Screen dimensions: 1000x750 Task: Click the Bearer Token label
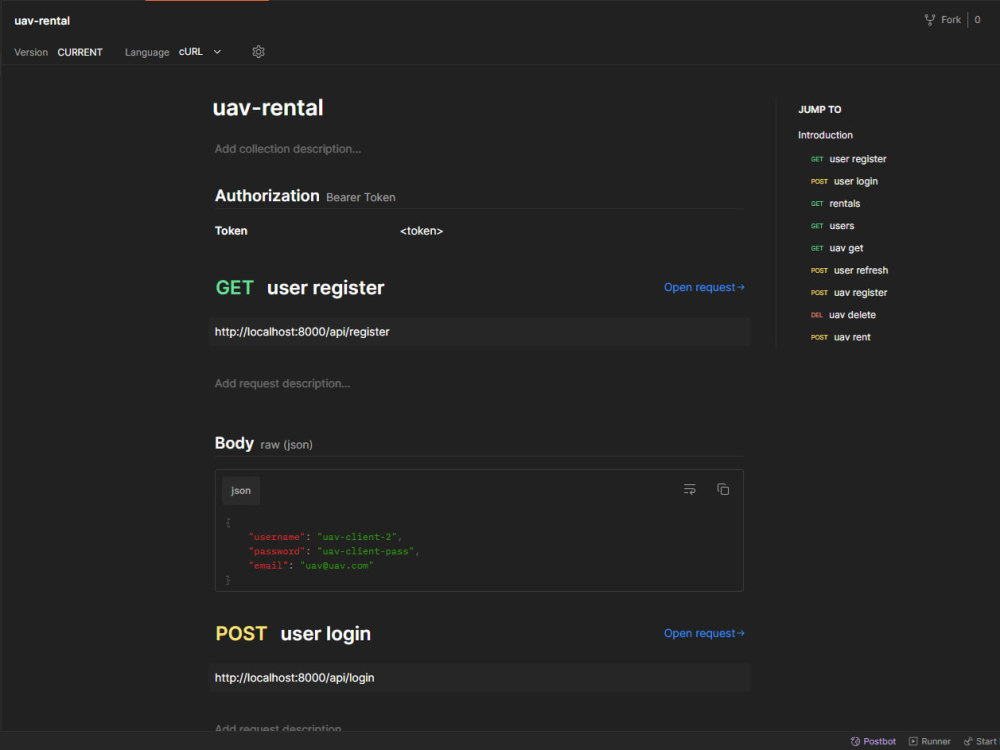361,198
